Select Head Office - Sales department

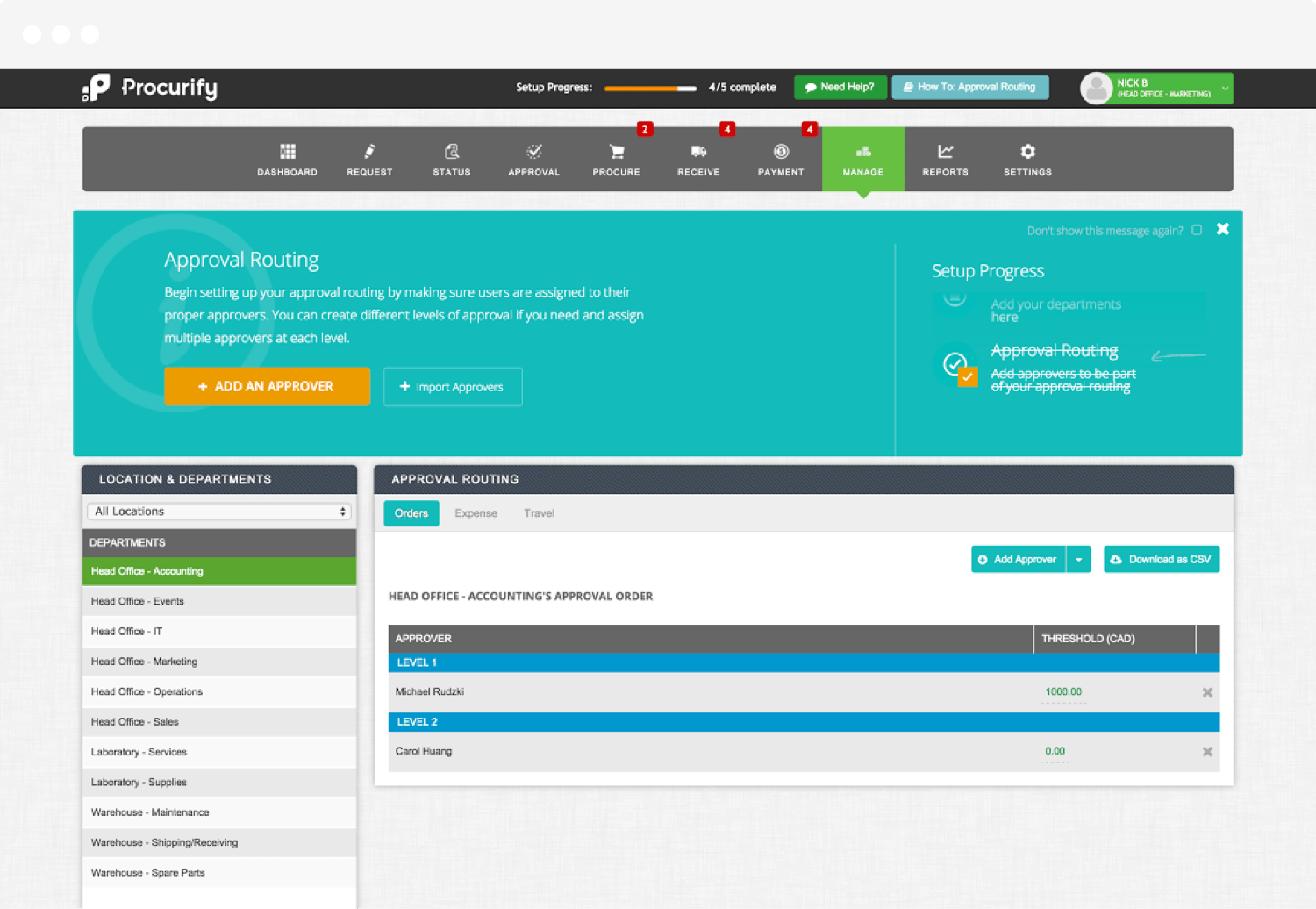coord(219,722)
